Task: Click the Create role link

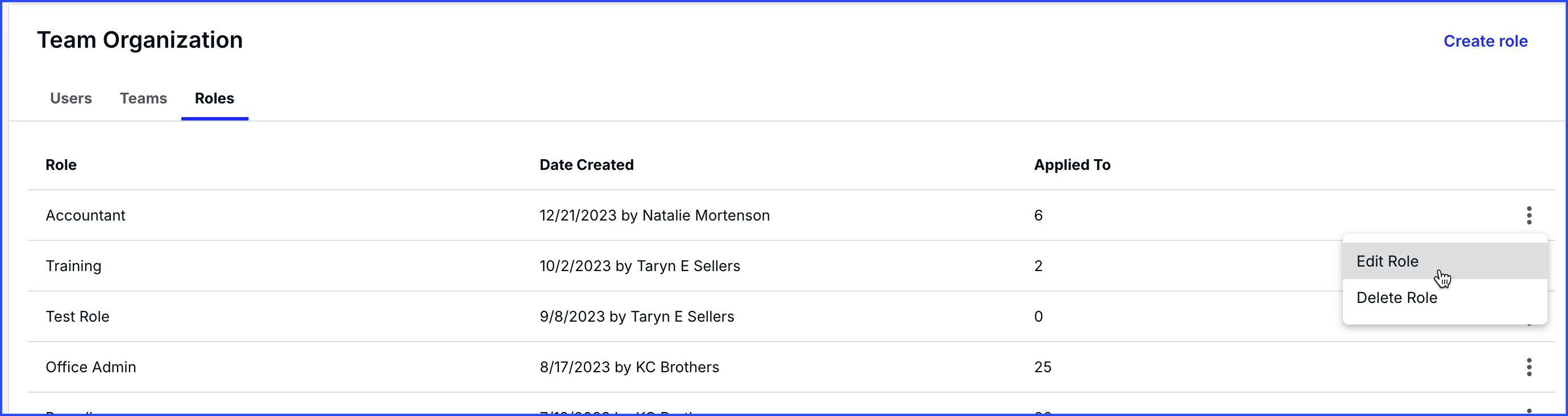Action: pos(1485,41)
